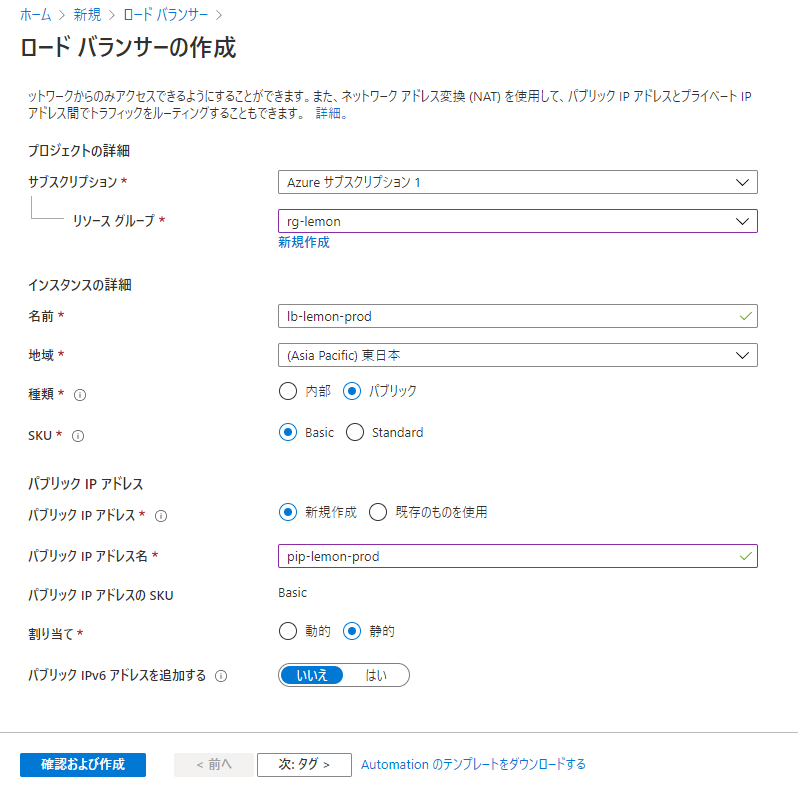Image resolution: width=798 pixels, height=795 pixels.
Task: Show info tooltip for パブリック IP アドレス
Action: pos(161,516)
